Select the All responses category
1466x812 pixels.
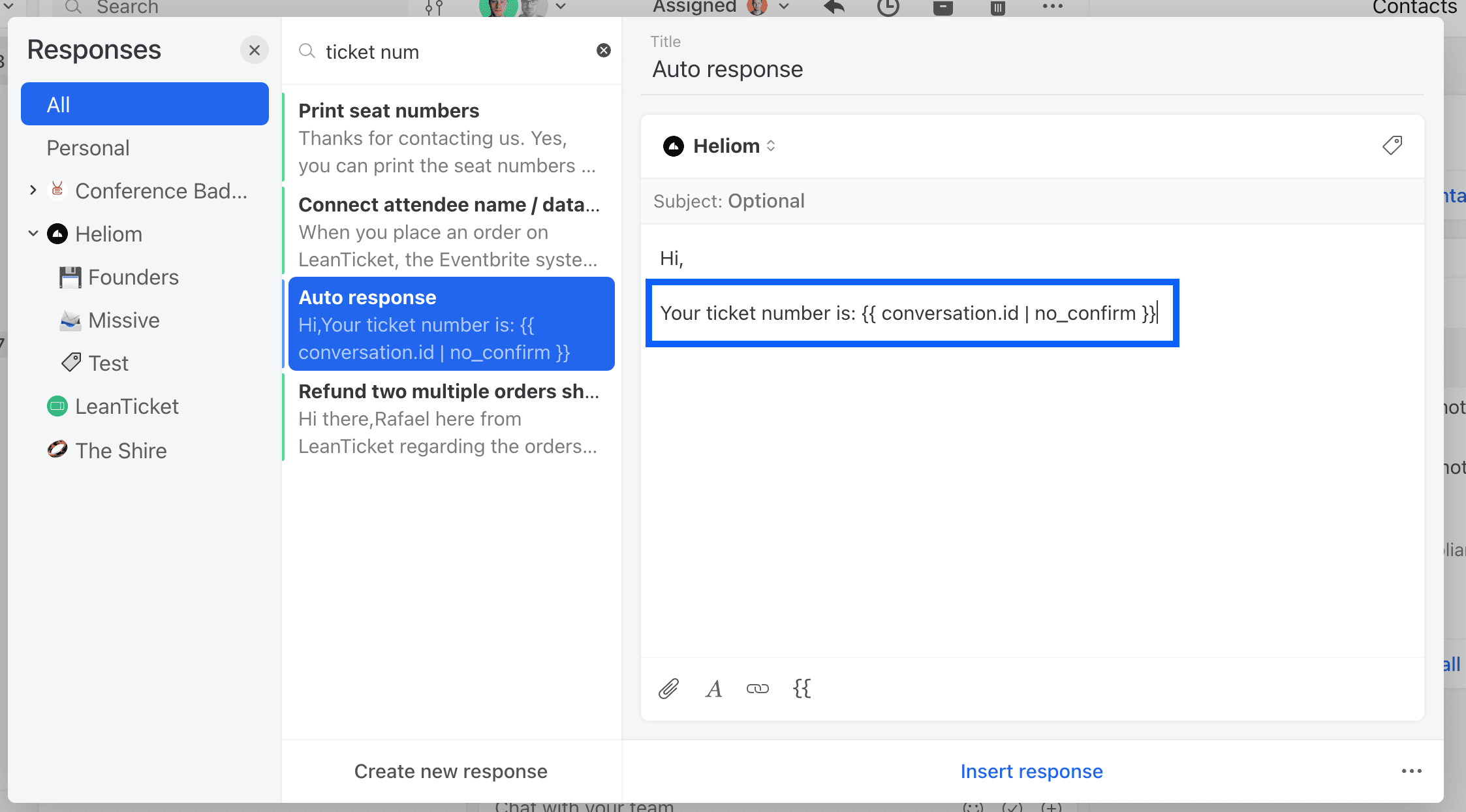click(145, 104)
